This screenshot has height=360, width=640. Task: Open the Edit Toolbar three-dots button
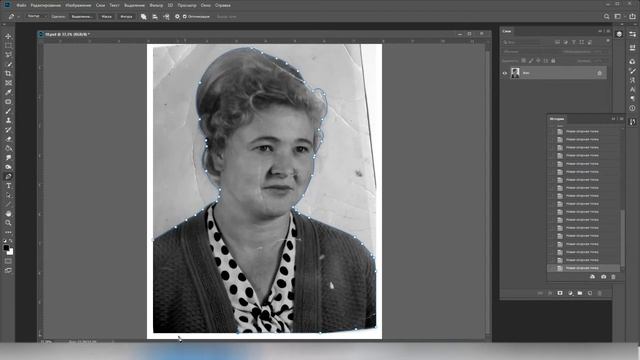click(x=8, y=232)
